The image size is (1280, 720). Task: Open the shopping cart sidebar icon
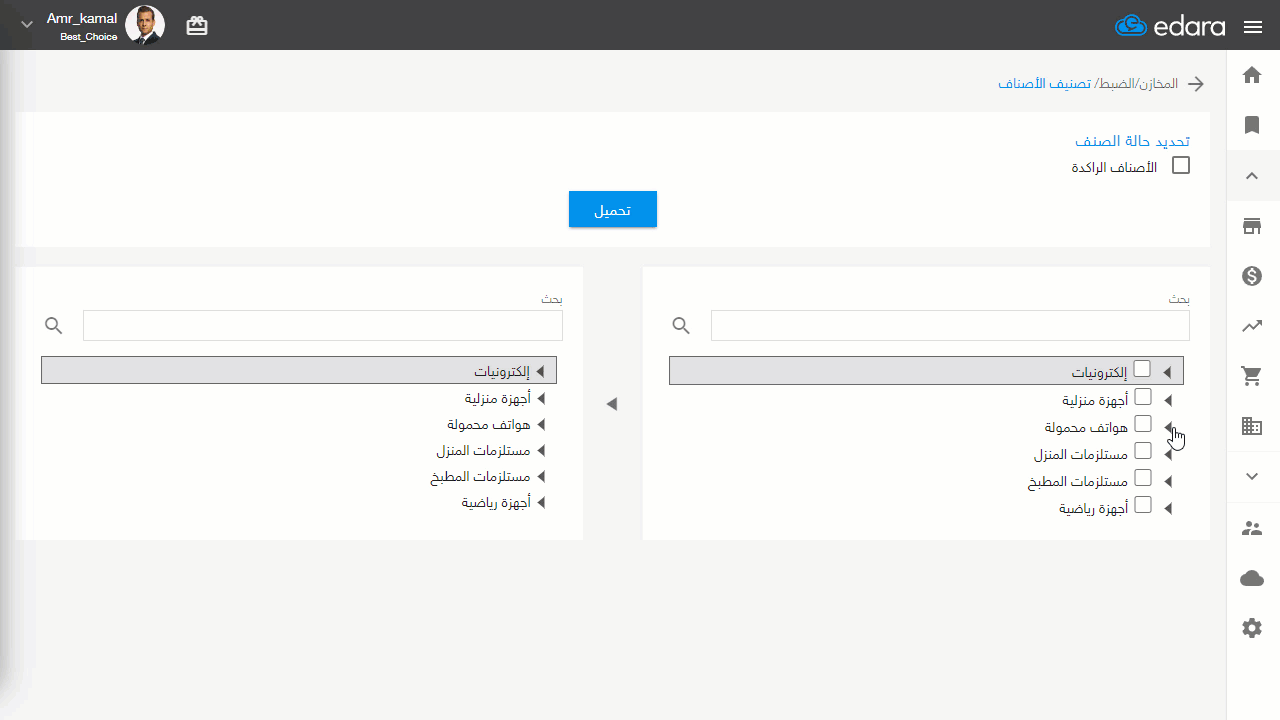pos(1252,376)
